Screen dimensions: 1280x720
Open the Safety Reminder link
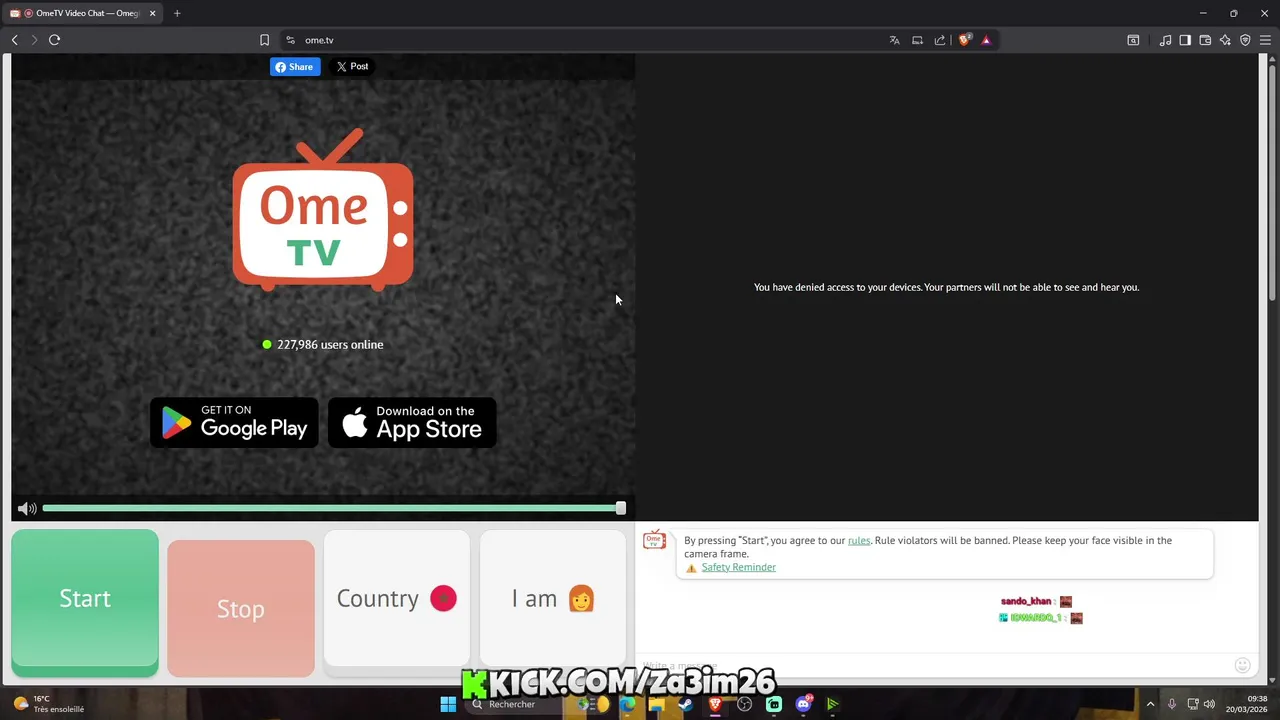(738, 567)
